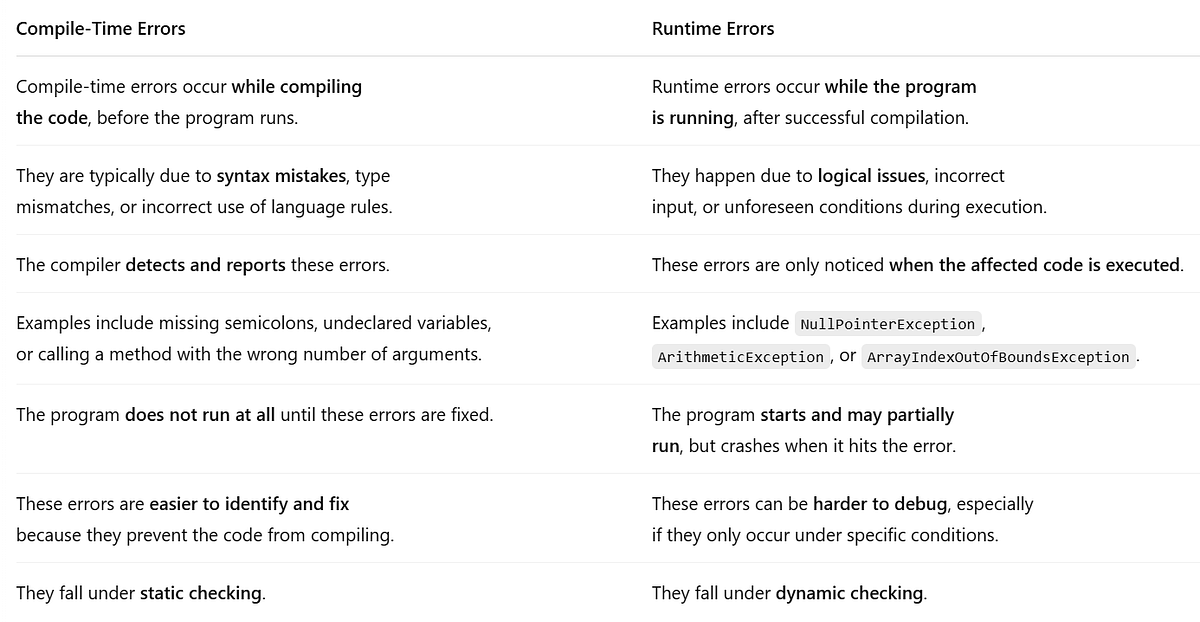Viewport: 1200px width, 622px height.
Task: Click the bold text 'starts and may partially'
Action: click(857, 414)
